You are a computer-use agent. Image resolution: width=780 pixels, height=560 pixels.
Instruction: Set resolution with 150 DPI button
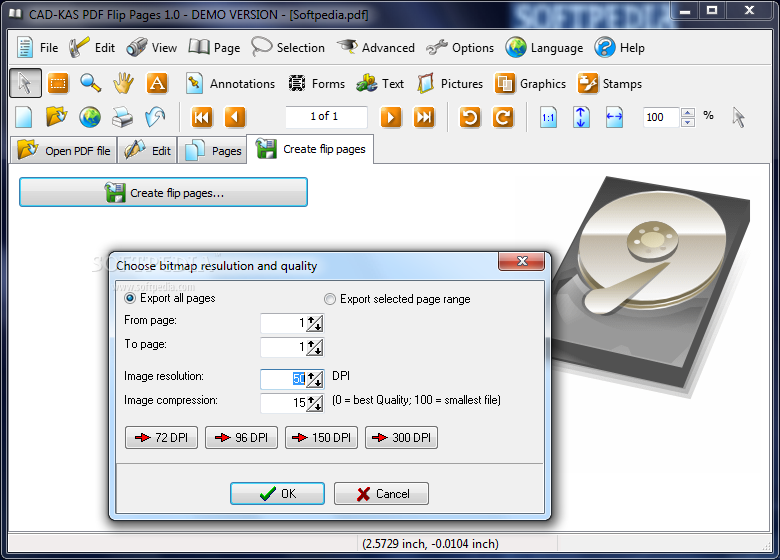pyautogui.click(x=321, y=438)
